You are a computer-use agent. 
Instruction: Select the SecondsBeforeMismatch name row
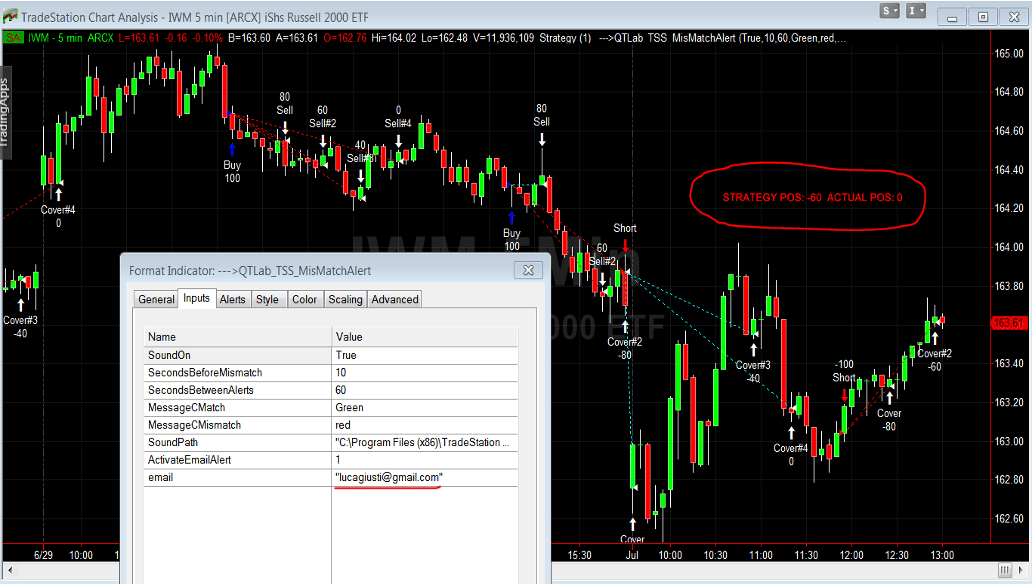(238, 373)
